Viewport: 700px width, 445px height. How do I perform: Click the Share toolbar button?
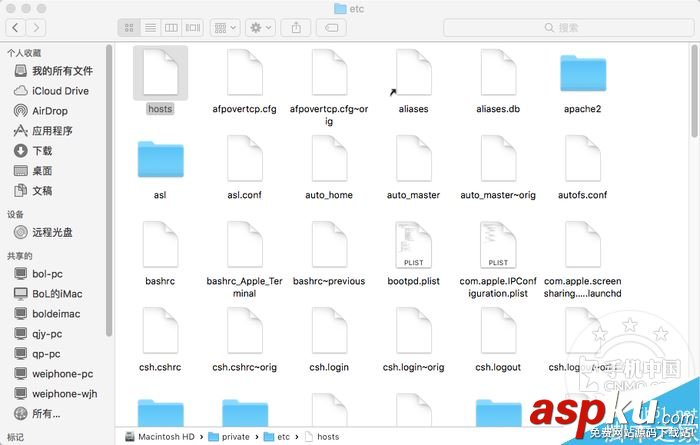click(296, 28)
